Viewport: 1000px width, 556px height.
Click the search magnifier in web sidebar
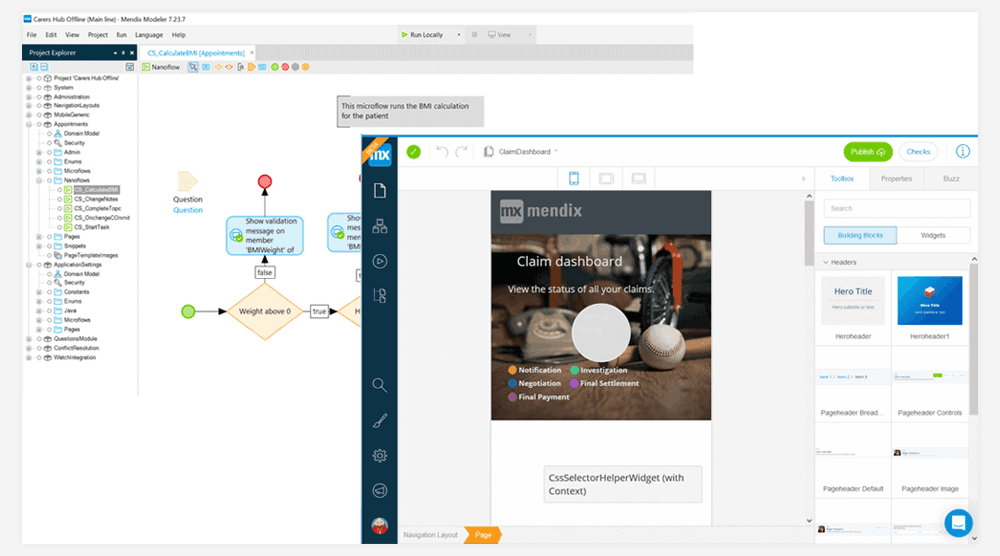pyautogui.click(x=379, y=384)
